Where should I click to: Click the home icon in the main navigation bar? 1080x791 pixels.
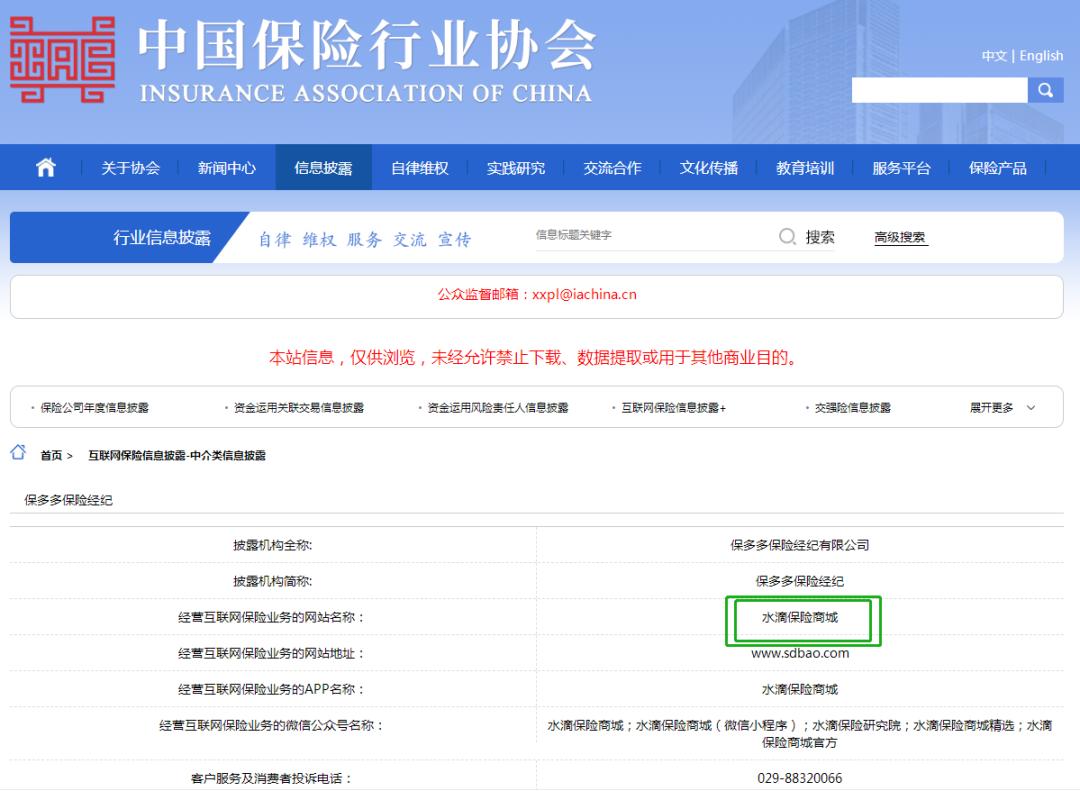[x=43, y=167]
